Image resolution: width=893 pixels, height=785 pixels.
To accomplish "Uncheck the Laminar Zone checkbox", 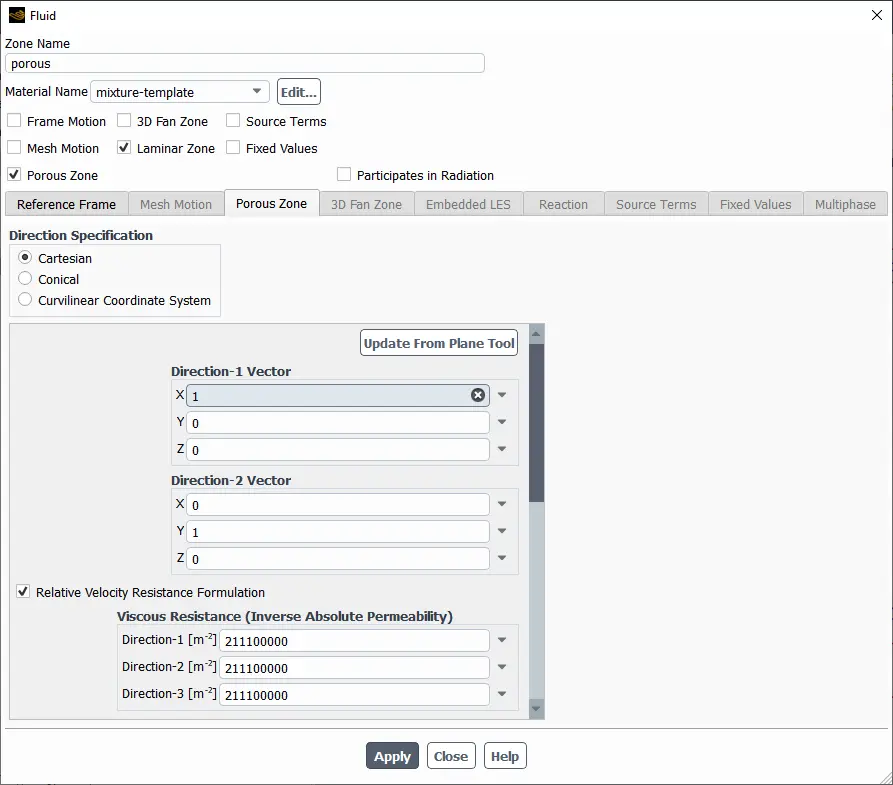I will tap(124, 148).
